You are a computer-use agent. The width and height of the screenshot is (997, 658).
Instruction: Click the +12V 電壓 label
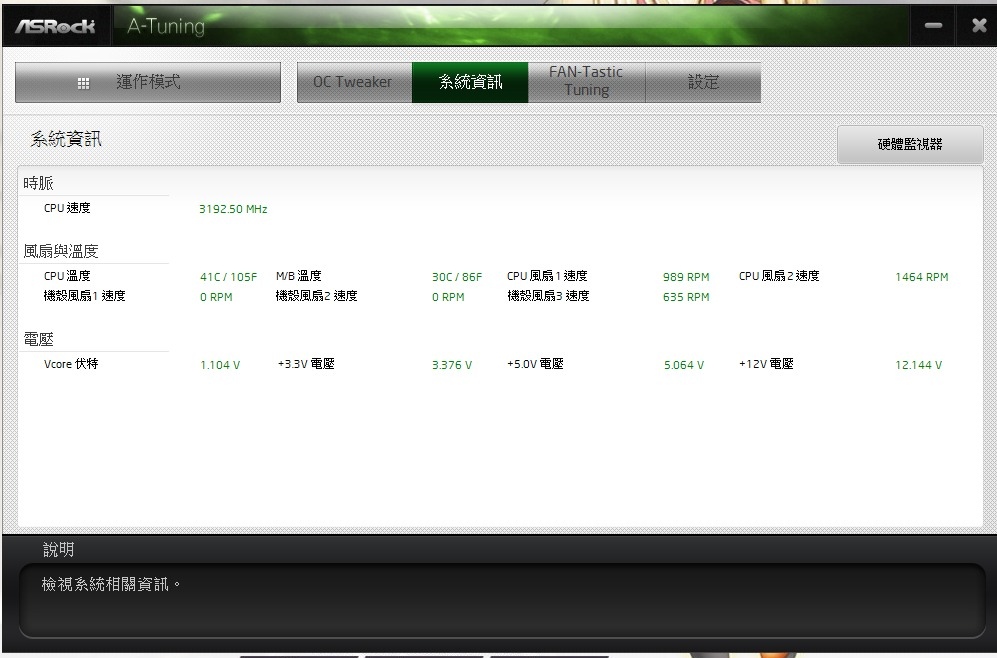[x=766, y=364]
